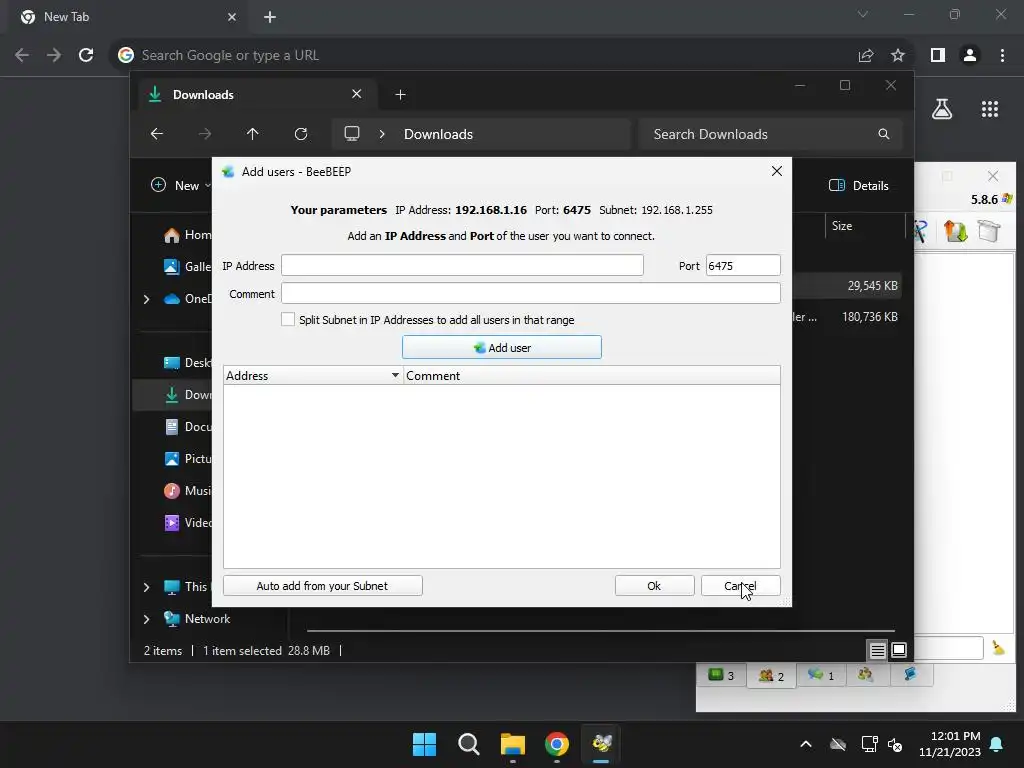Screen dimensions: 1024x768
Task: Open BeeBEEP users tab with count 2
Action: 771,675
